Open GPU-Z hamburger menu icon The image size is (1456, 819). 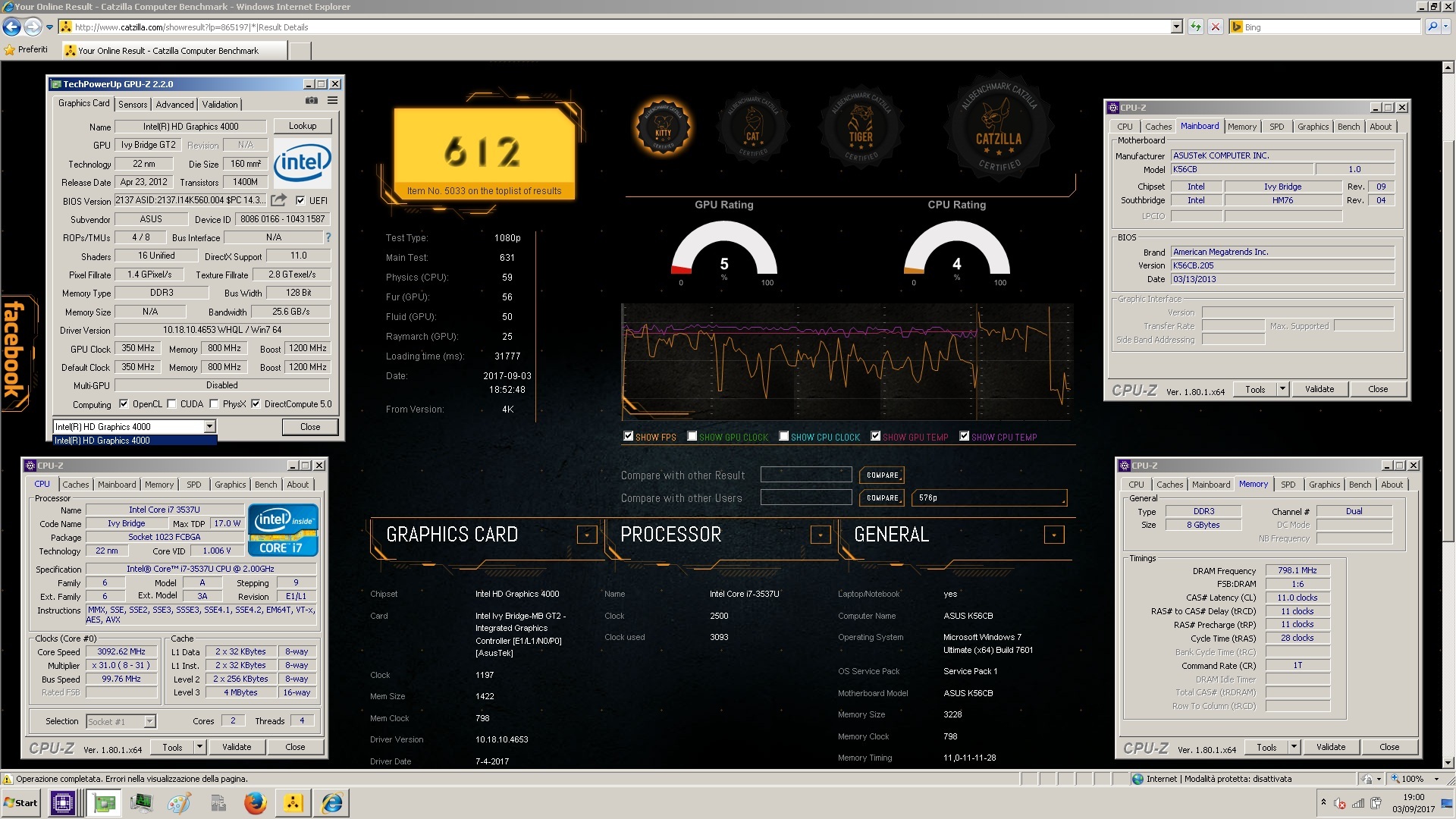[332, 101]
